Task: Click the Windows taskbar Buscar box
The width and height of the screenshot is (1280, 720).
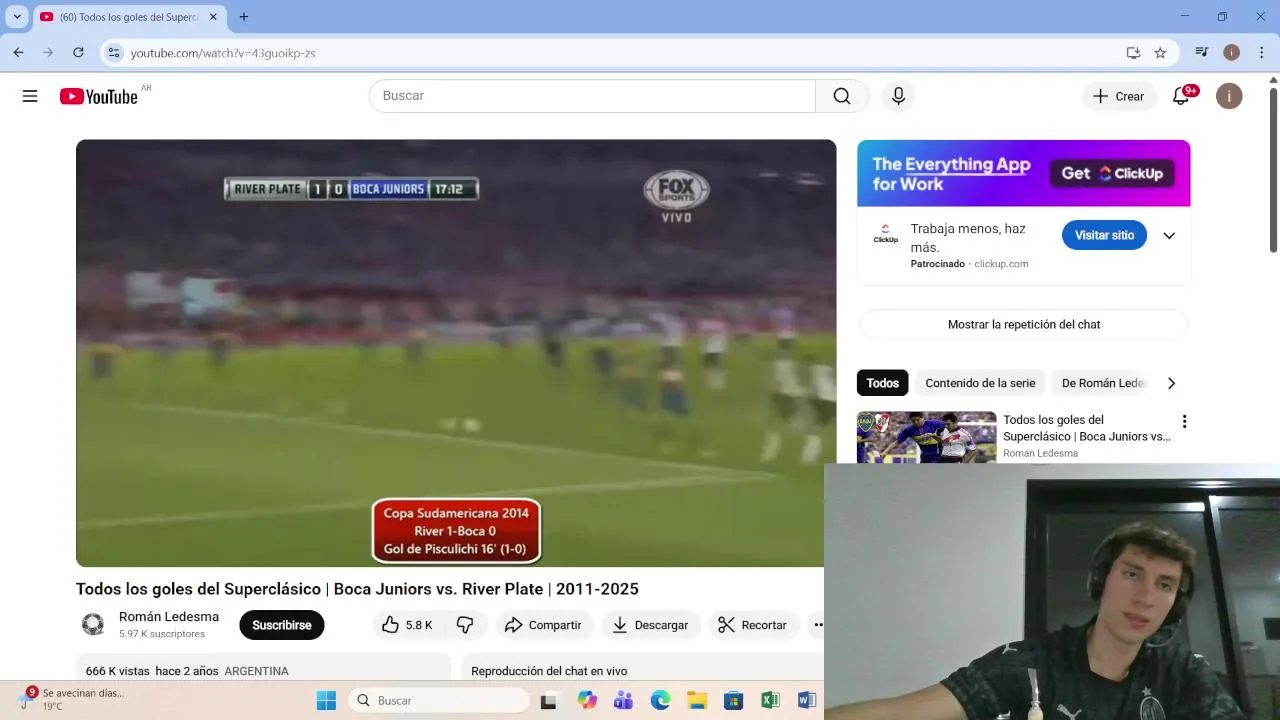Action: (x=437, y=701)
